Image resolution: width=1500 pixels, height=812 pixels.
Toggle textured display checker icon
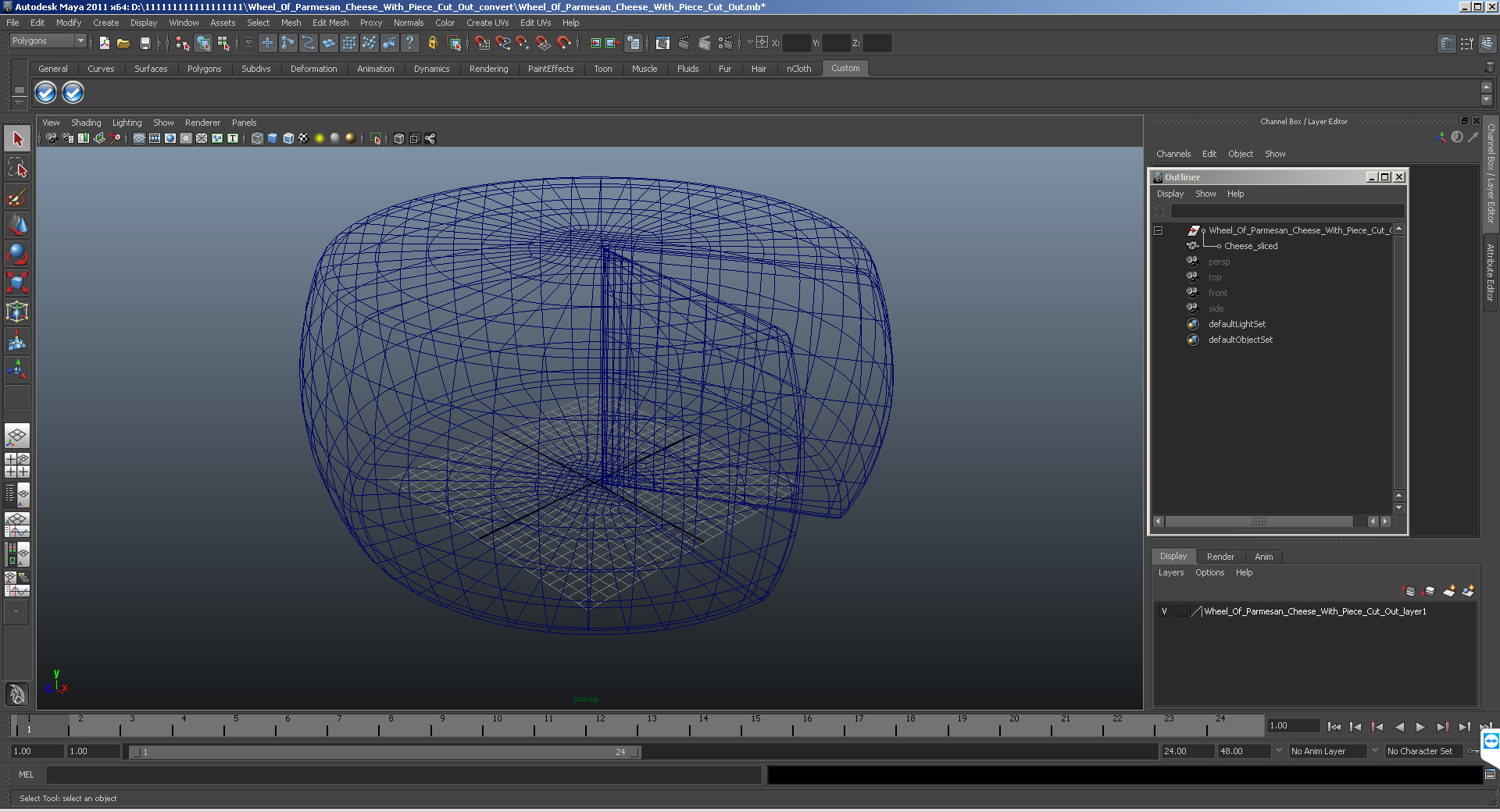(x=304, y=138)
